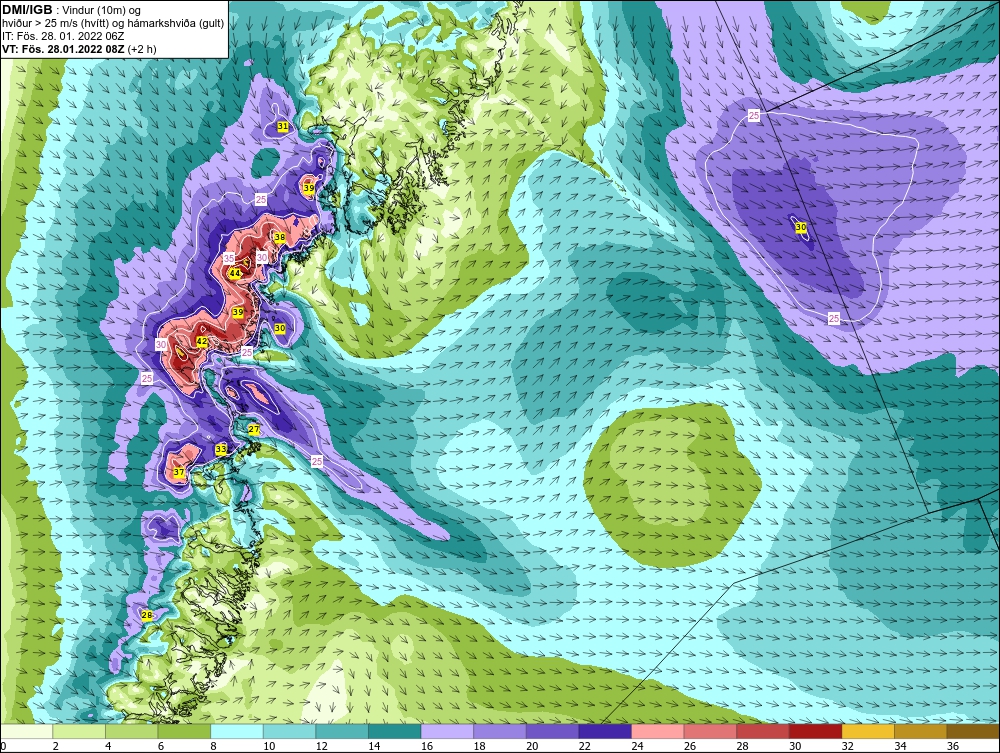Pick the legend swatch between 14 and 16
Viewport: 1000px width, 753px height.
[395, 731]
